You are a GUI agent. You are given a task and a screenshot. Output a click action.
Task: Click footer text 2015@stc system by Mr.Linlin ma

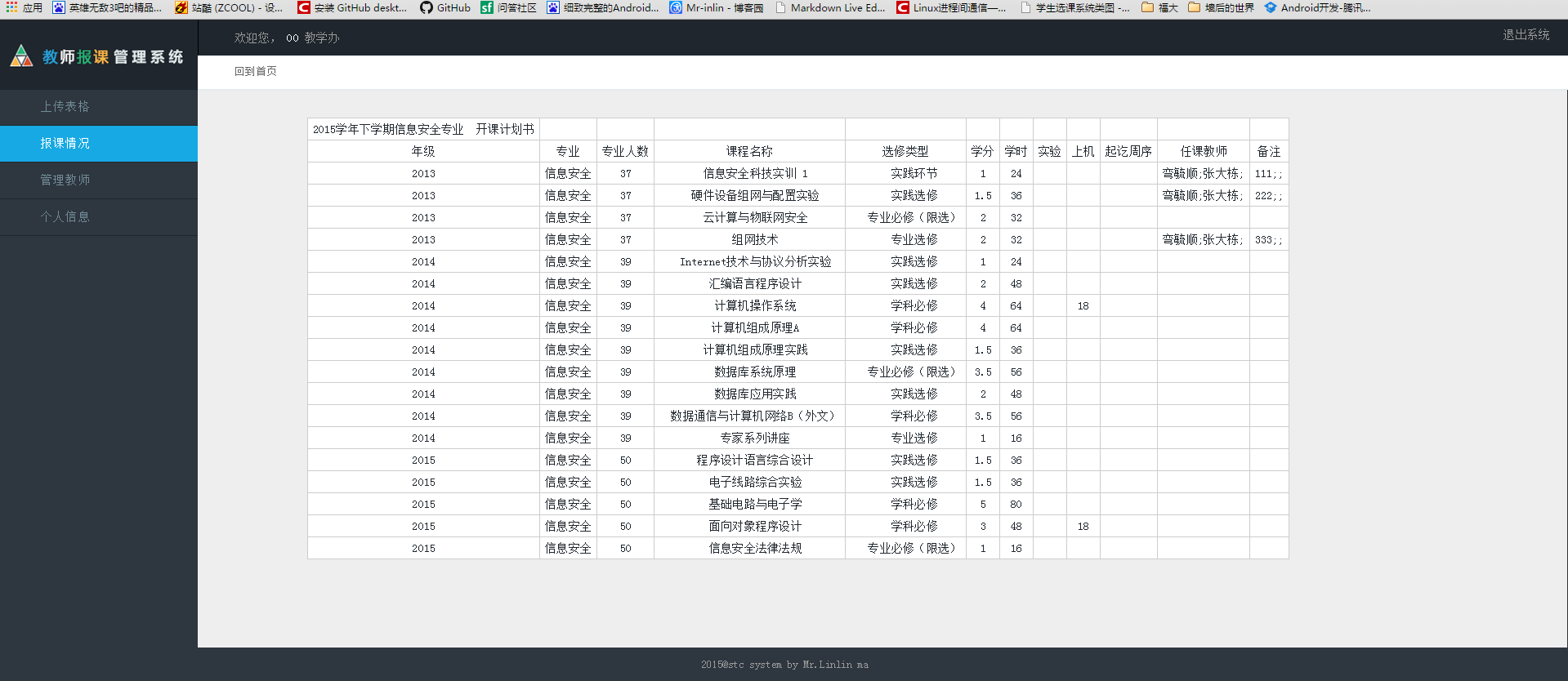click(x=784, y=665)
